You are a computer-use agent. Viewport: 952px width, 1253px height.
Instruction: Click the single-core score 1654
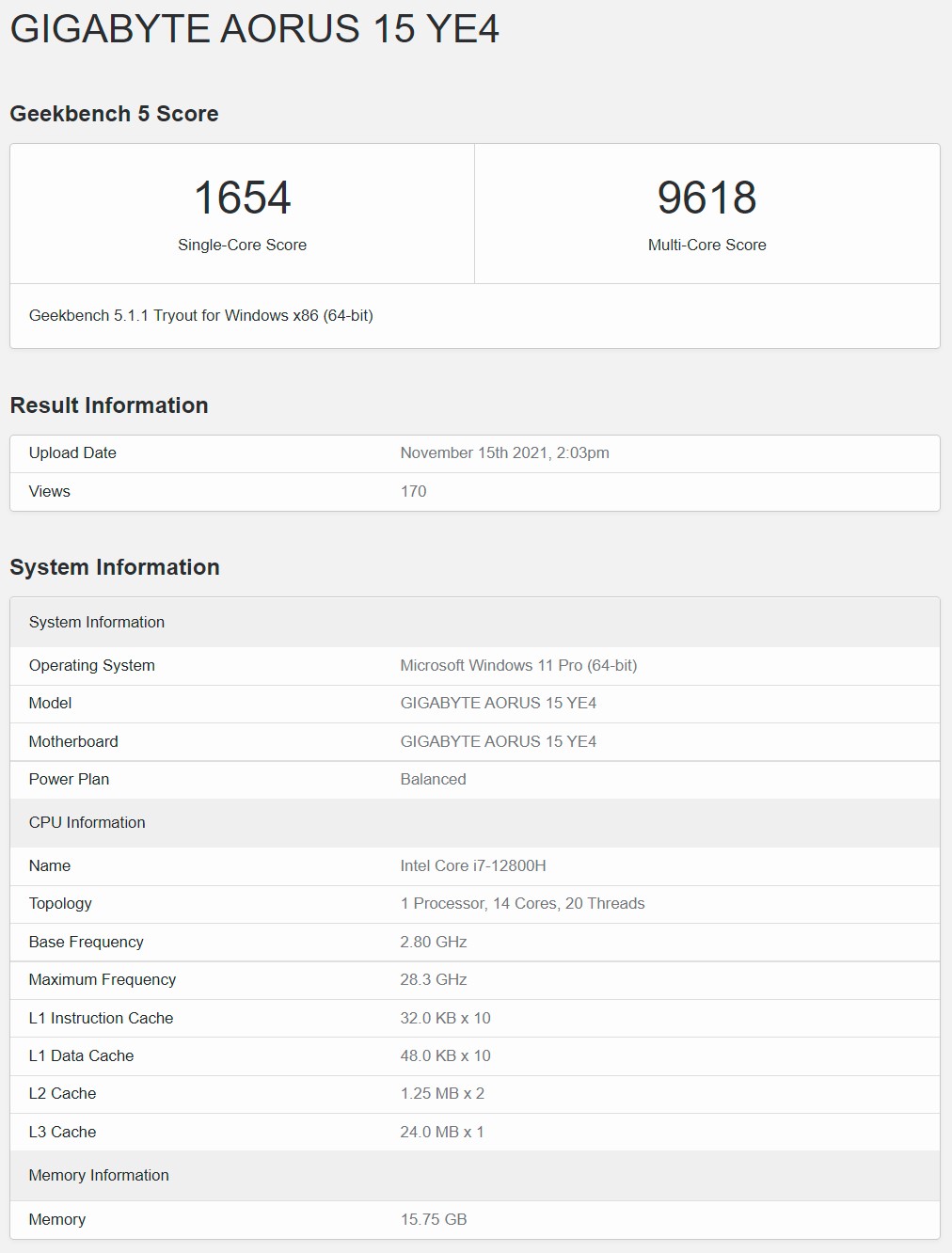click(243, 198)
